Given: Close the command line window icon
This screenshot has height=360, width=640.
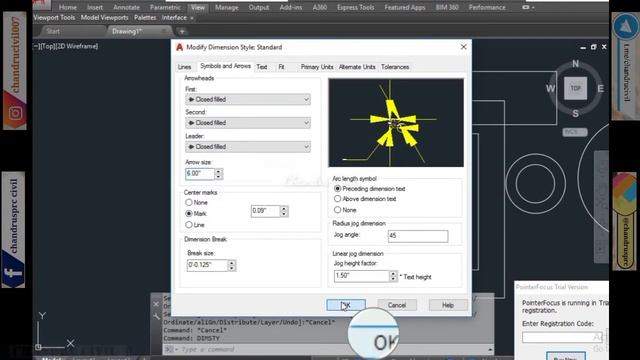Looking at the screenshot, I should (x=156, y=304).
